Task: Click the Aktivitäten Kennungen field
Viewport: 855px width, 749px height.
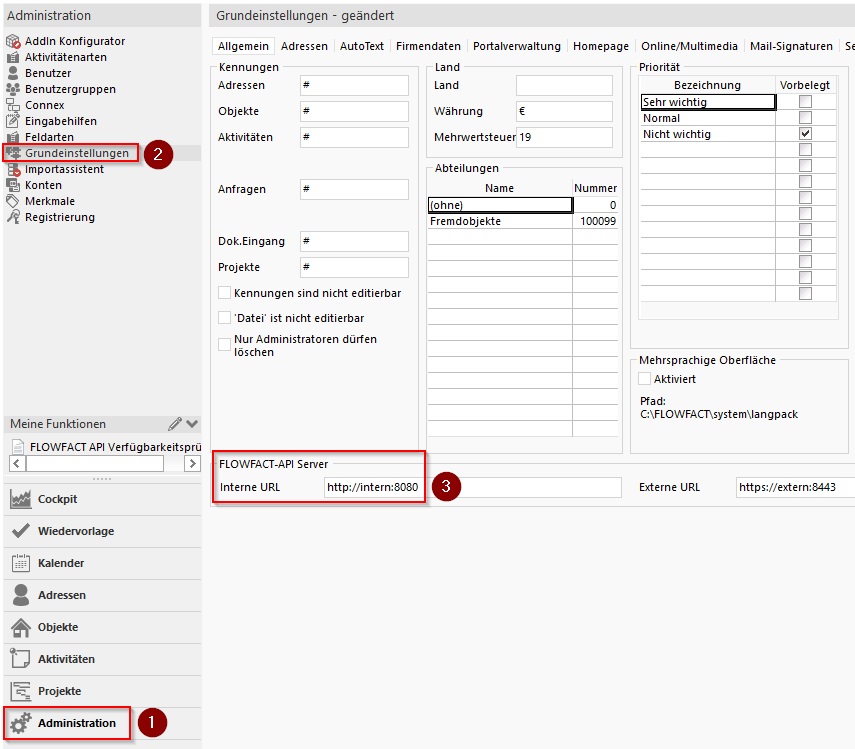Action: point(354,137)
